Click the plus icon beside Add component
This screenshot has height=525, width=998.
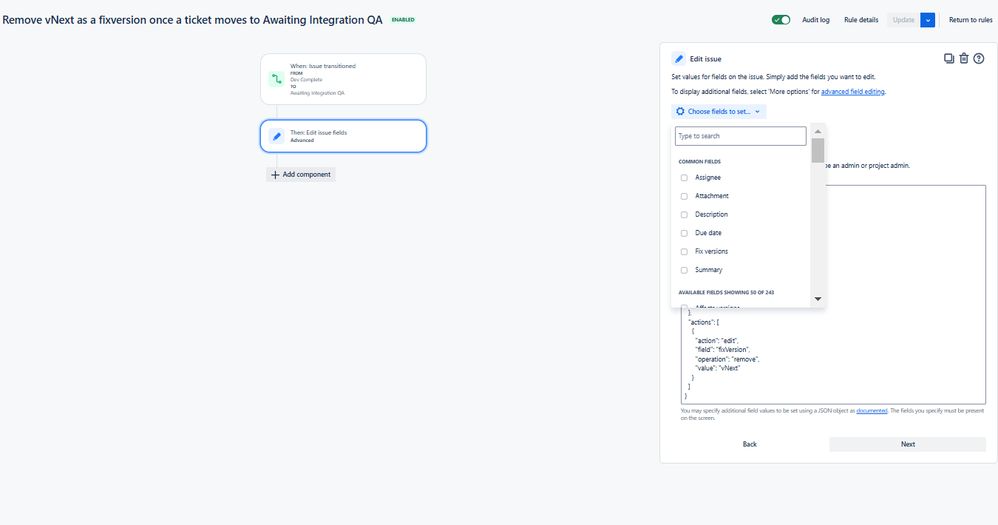275,174
